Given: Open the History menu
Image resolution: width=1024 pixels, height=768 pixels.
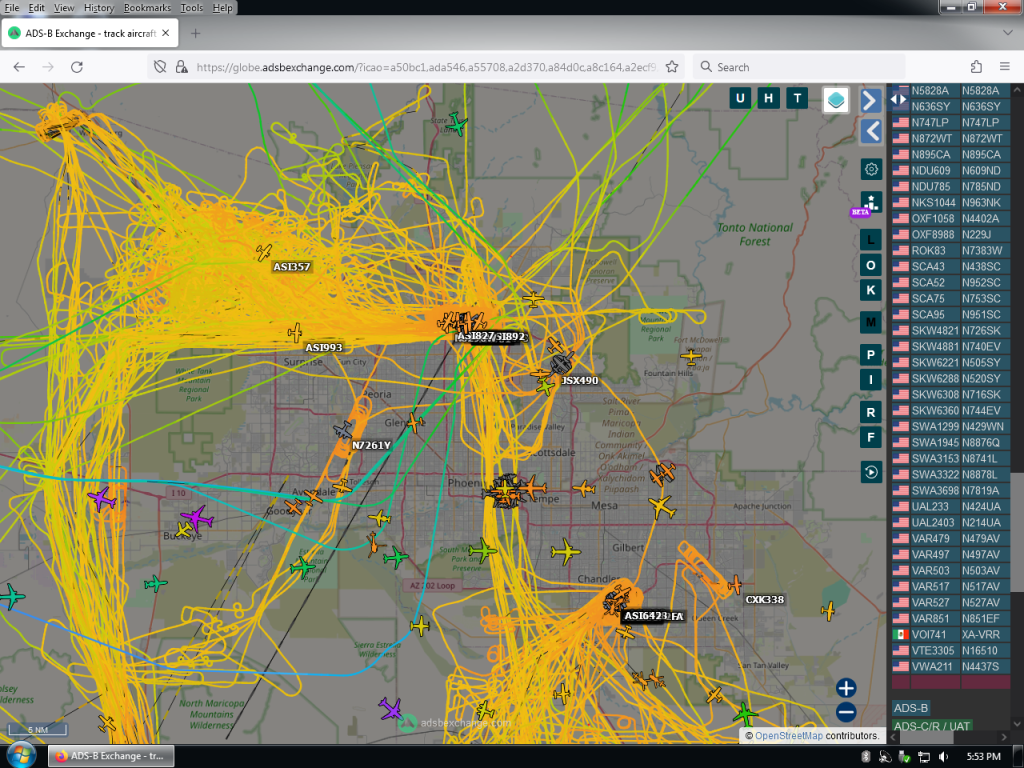Looking at the screenshot, I should point(99,8).
